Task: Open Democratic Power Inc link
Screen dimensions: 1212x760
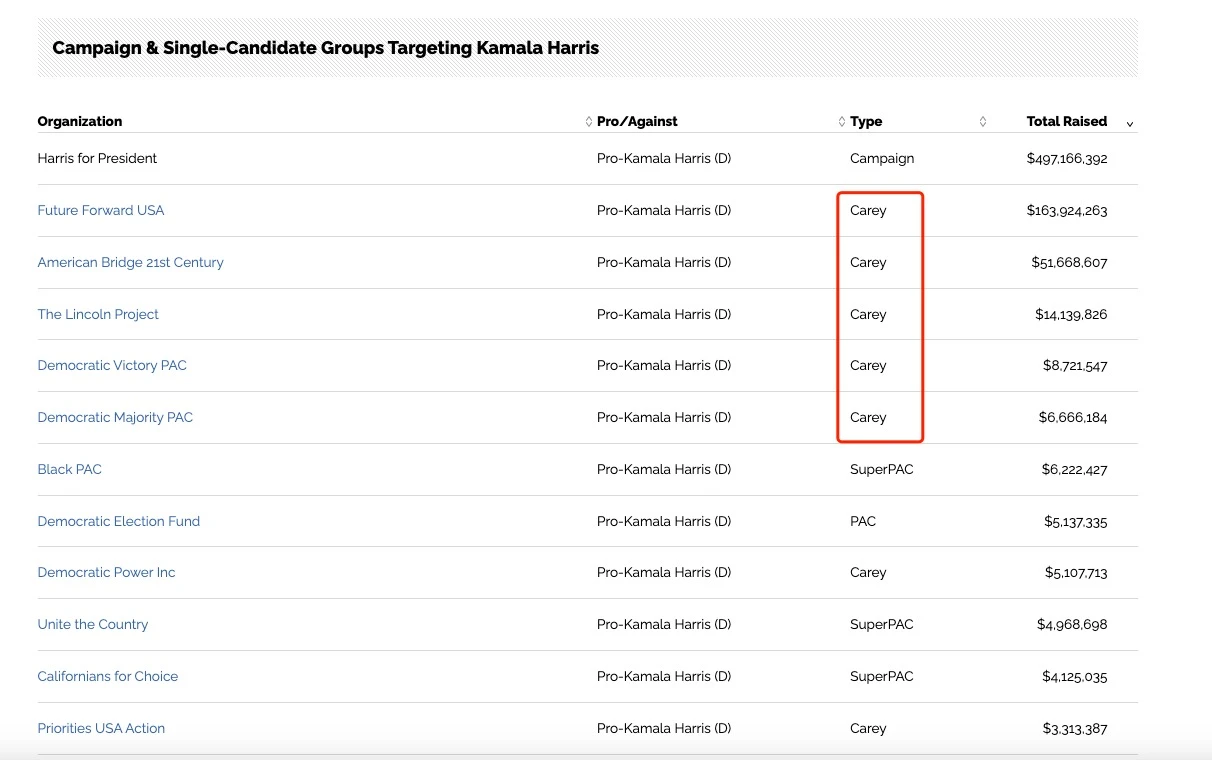Action: (x=106, y=573)
